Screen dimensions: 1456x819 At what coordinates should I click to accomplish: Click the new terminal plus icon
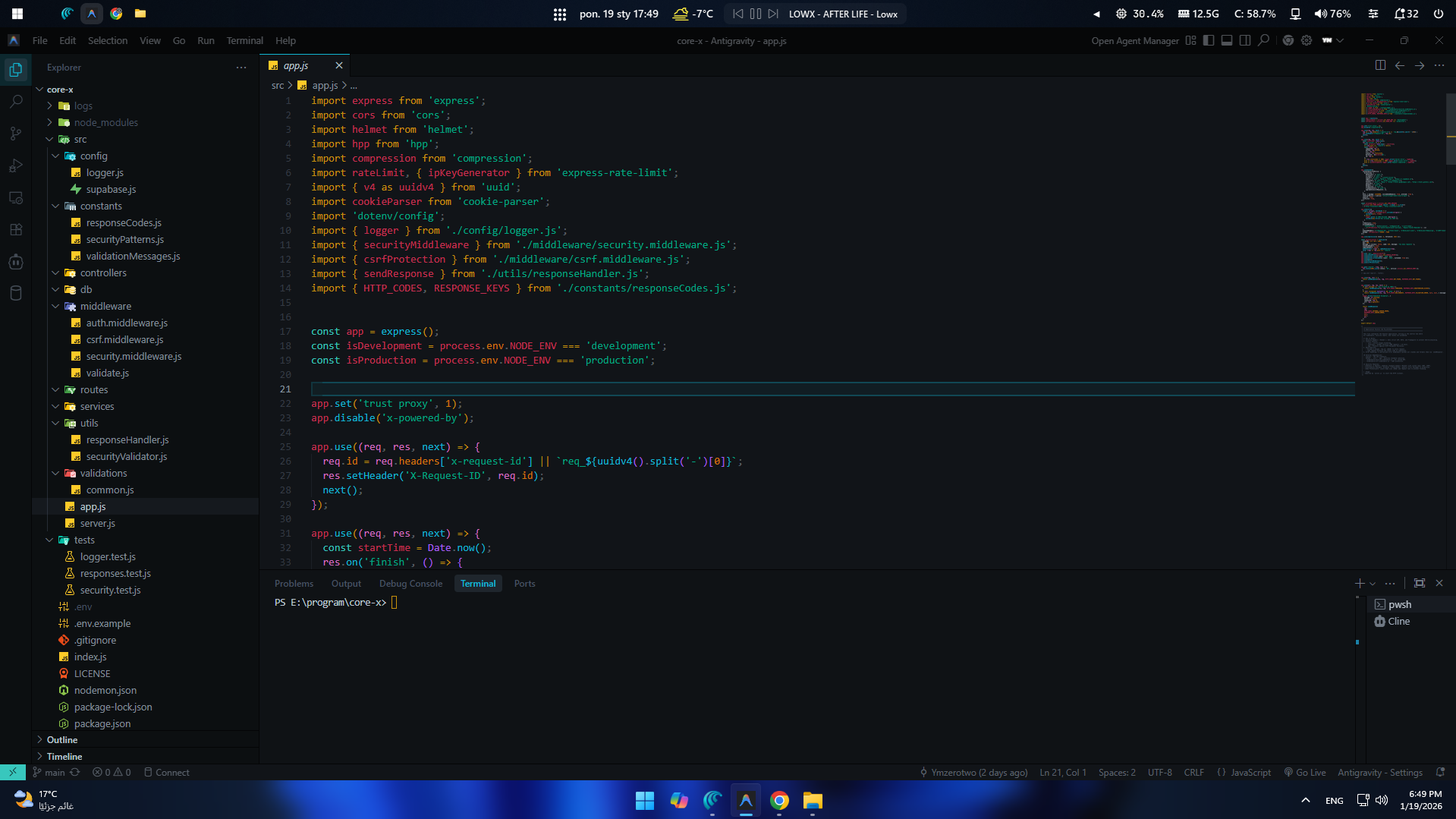click(1360, 584)
